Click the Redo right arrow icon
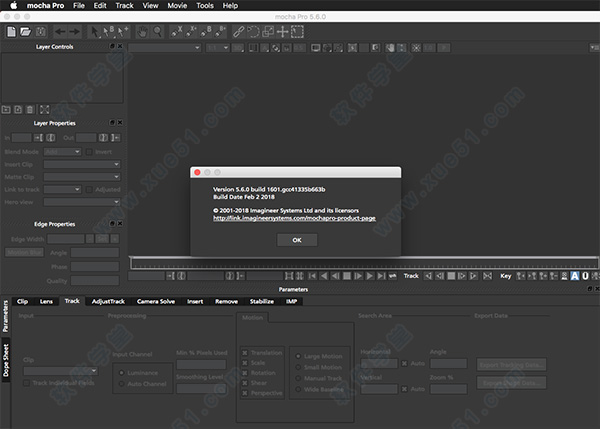Viewport: 600px width, 429px height. 74,32
